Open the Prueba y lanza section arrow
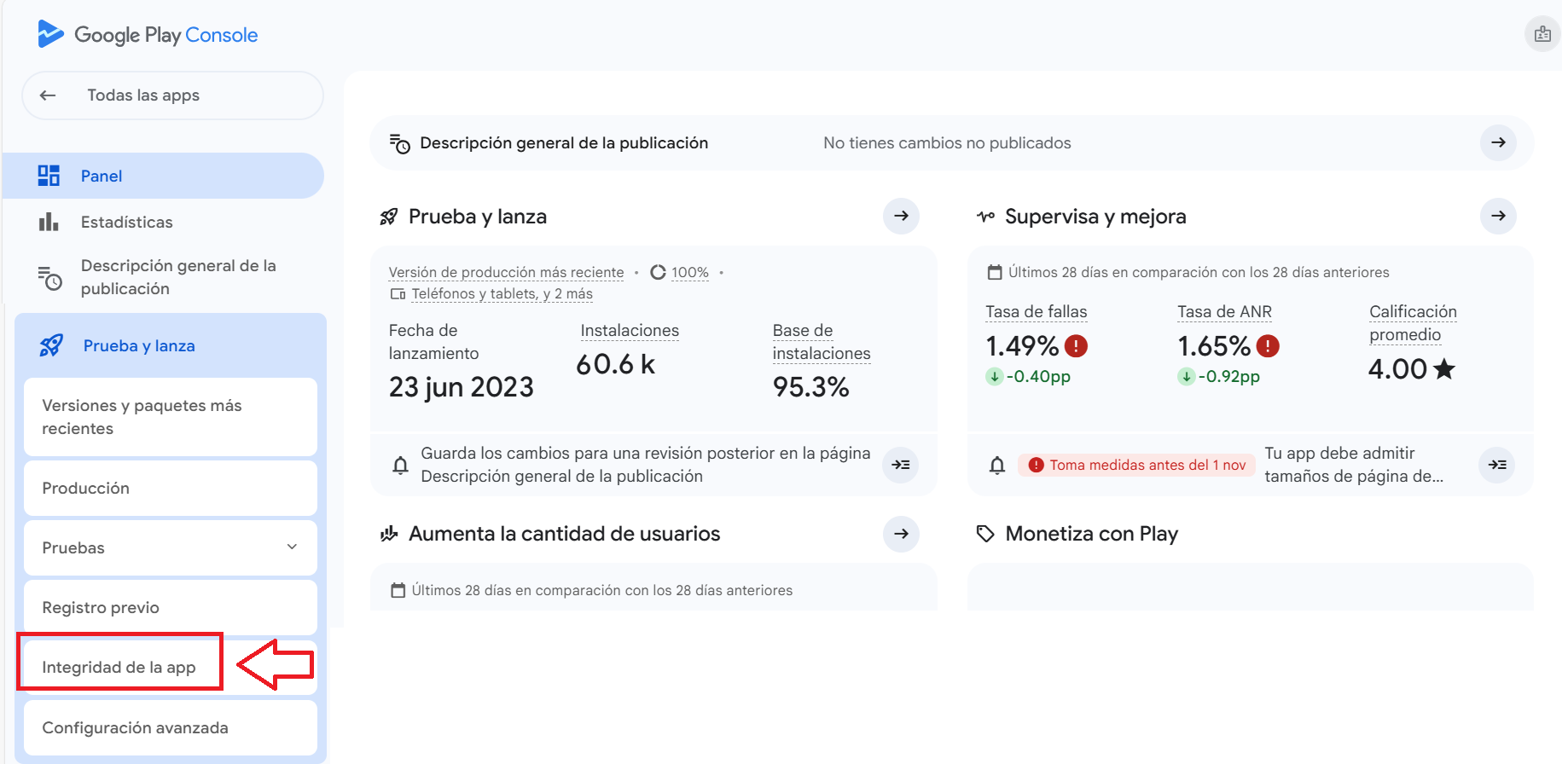 pos(900,217)
